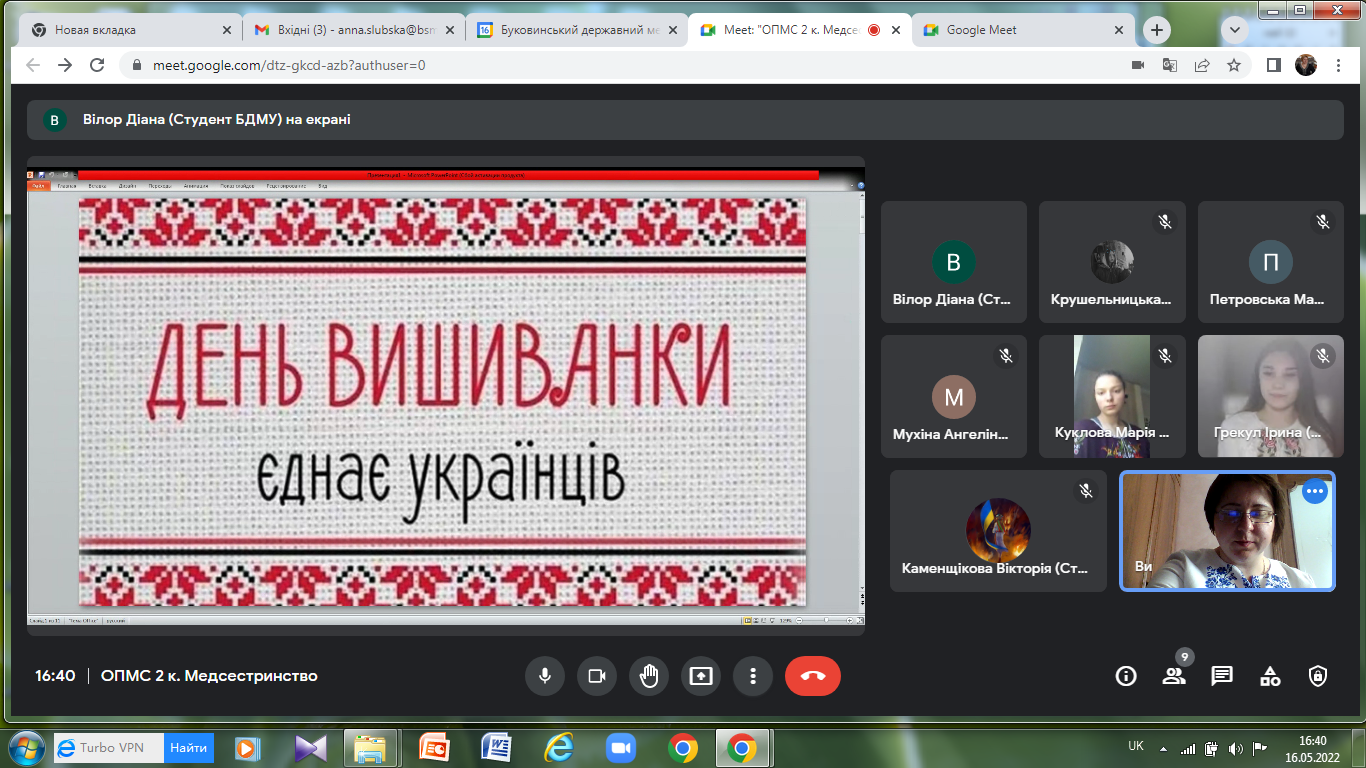Image resolution: width=1366 pixels, height=768 pixels.
Task: Click meeting name ОПМС 2 к. Медсестринство
Action: tap(209, 676)
